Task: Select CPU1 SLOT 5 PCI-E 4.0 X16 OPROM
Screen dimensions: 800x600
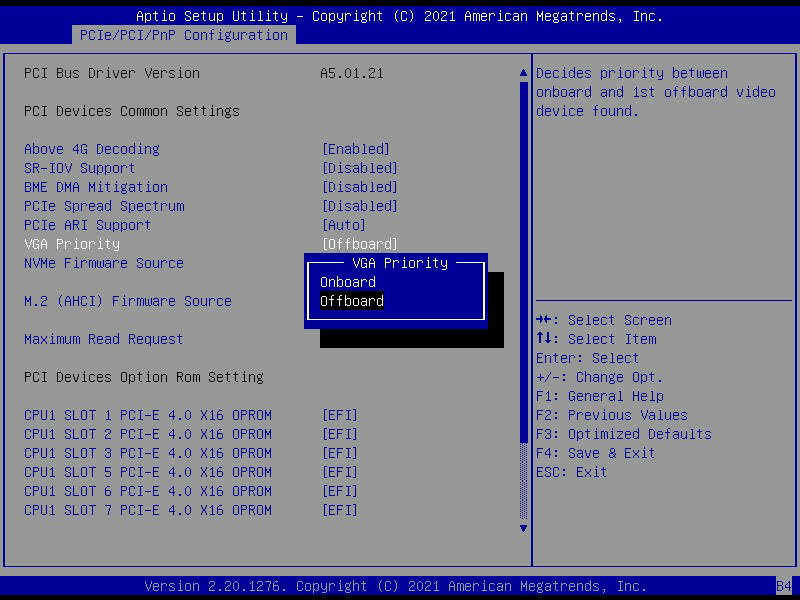Action: [x=148, y=472]
